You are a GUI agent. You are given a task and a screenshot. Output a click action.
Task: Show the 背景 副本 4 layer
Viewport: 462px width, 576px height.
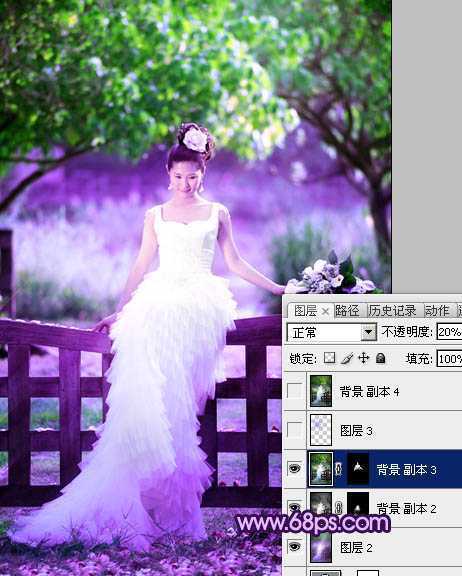coord(294,390)
